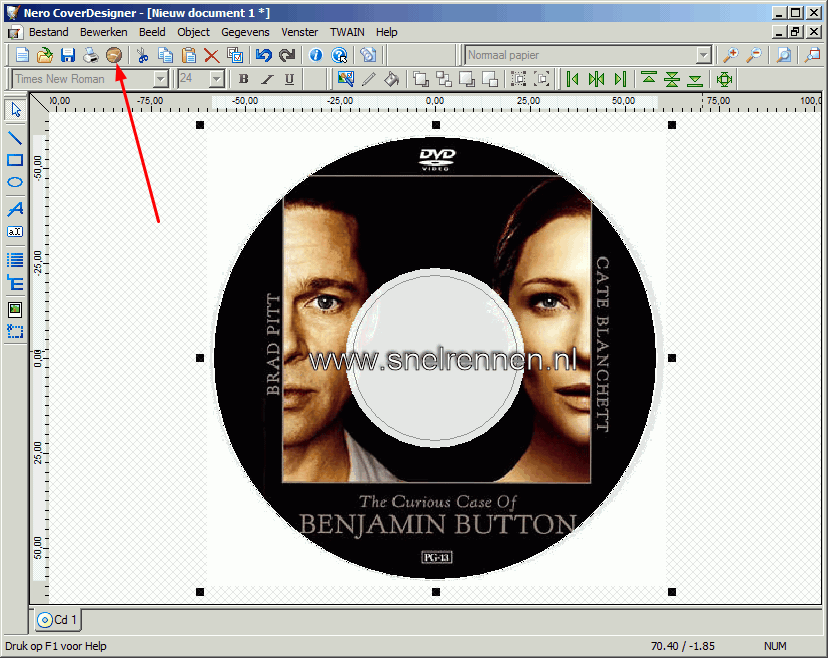The width and height of the screenshot is (828, 658).
Task: Choose the arrow selection tool
Action: (15, 110)
